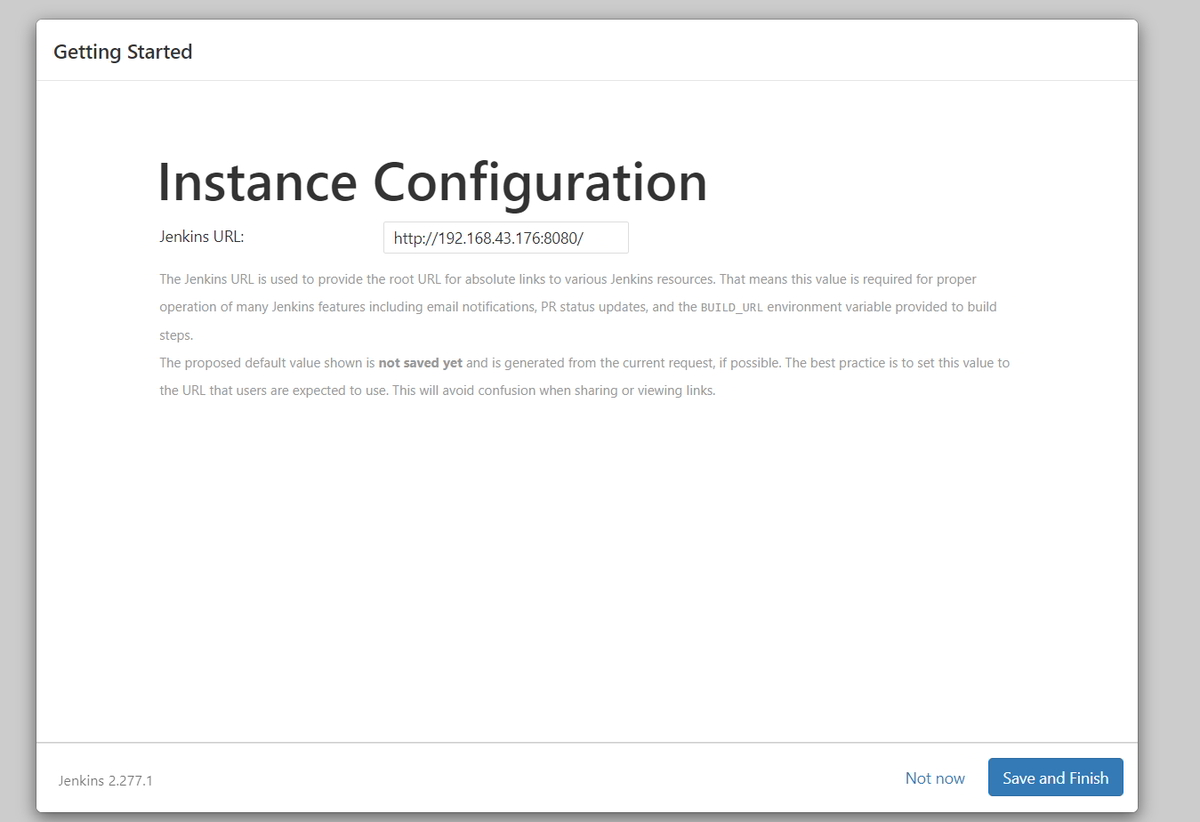Click the Instance Configuration page title
1200x822 pixels.
tap(432, 182)
